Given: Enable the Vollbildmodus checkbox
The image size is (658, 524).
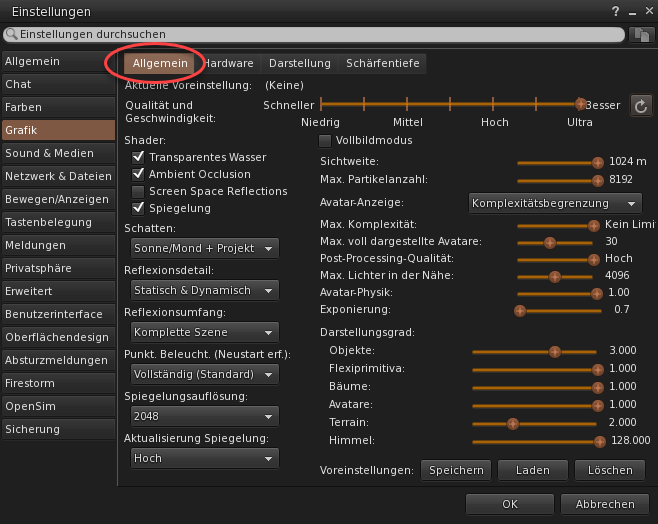Looking at the screenshot, I should (x=324, y=141).
